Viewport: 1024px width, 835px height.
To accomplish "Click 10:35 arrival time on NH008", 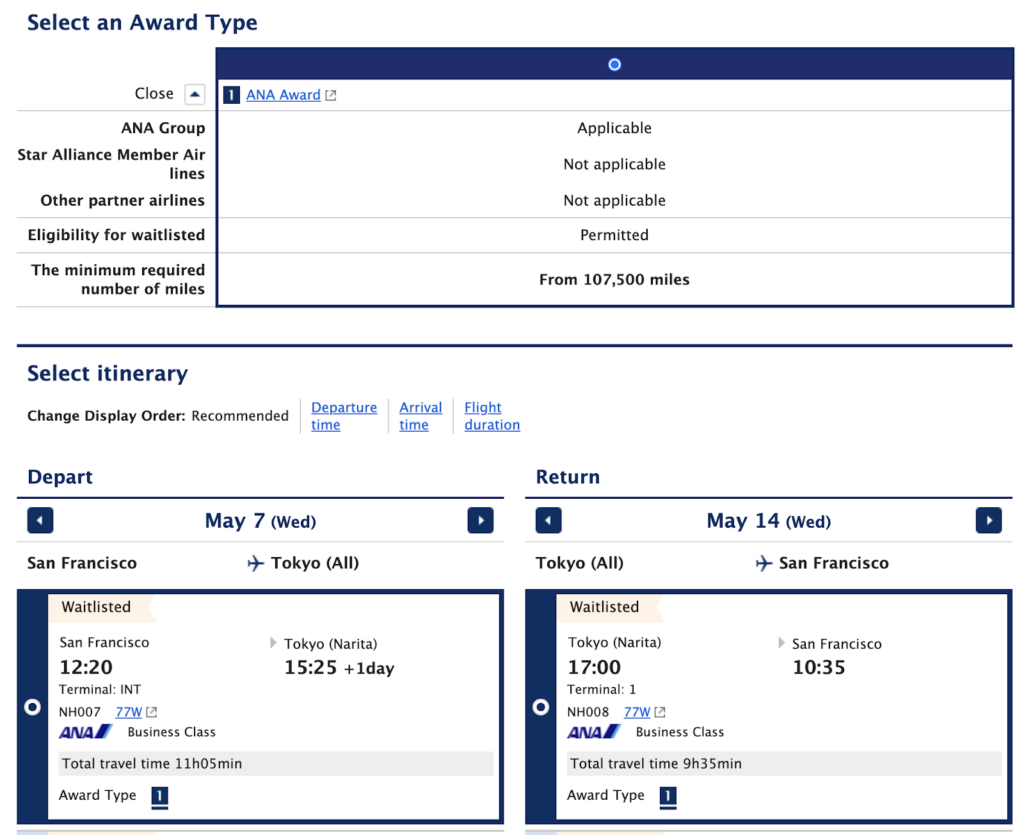I will [818, 667].
